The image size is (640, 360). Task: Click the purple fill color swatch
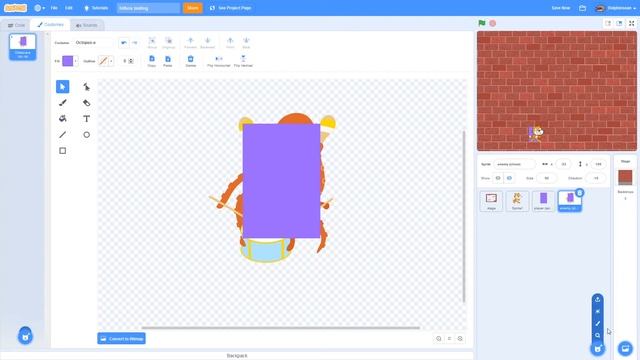pos(68,61)
